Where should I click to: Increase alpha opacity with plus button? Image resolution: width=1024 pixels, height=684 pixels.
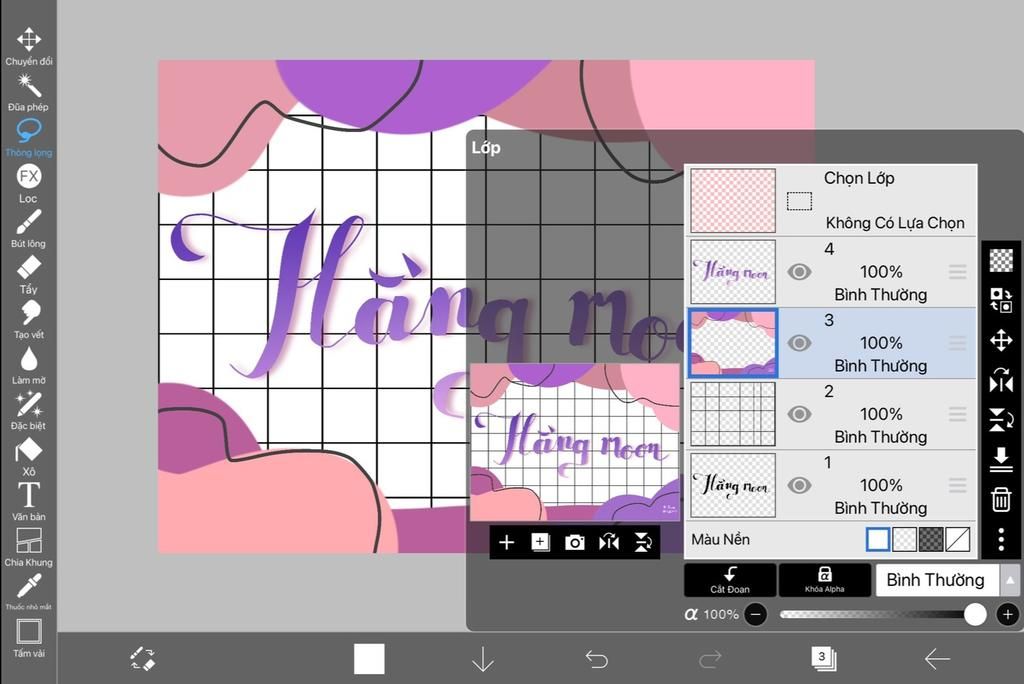coord(1008,615)
